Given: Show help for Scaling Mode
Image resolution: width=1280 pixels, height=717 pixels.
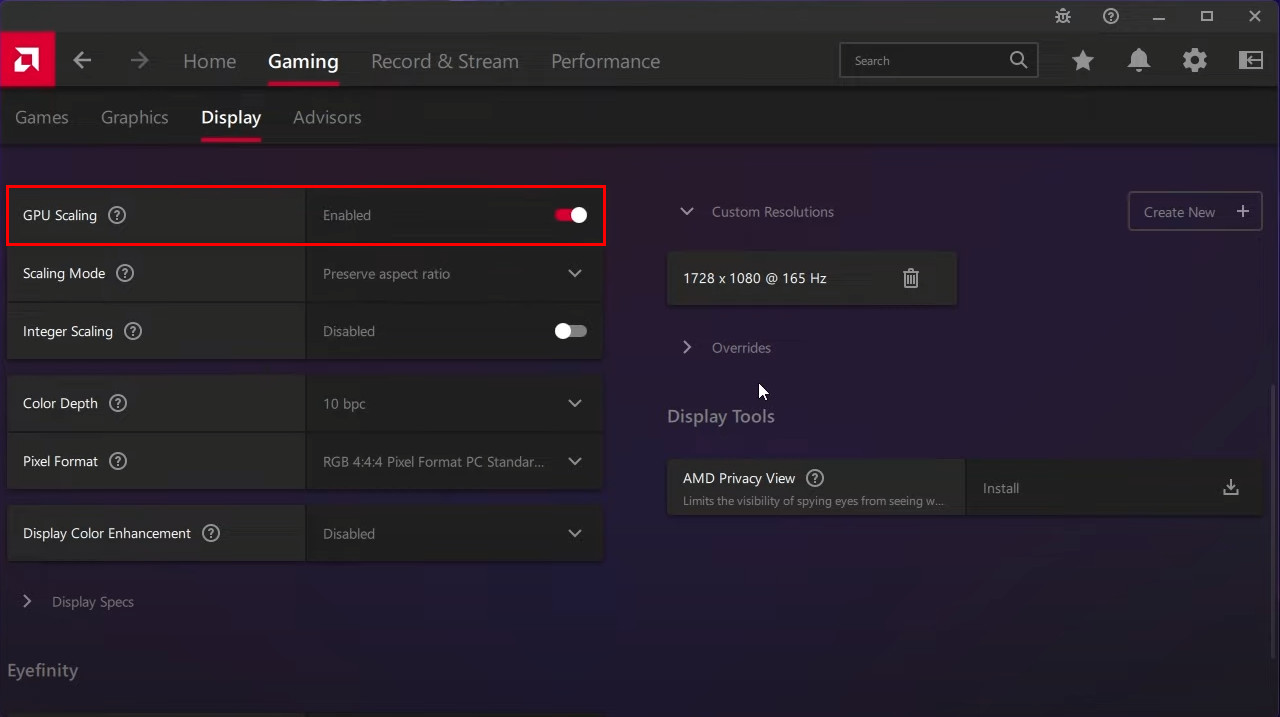Looking at the screenshot, I should click(x=125, y=273).
